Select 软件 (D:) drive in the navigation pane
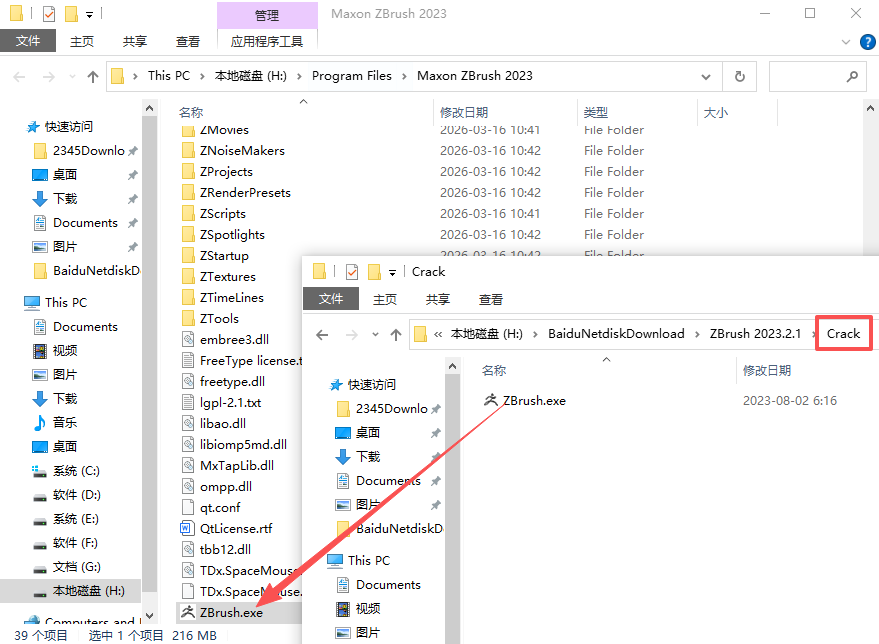Viewport: 879px width, 644px height. click(x=77, y=495)
